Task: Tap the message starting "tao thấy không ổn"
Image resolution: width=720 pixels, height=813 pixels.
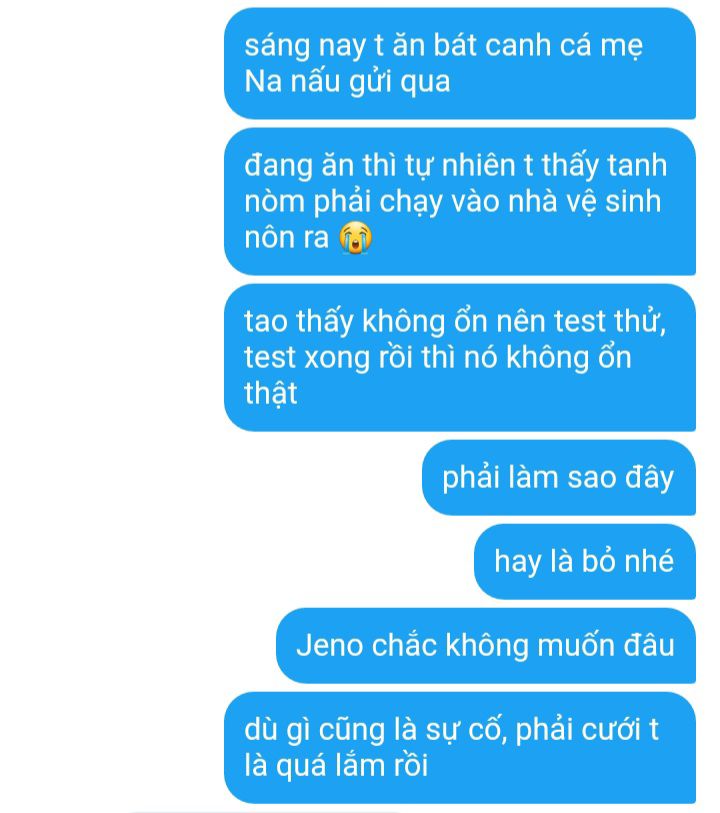Action: click(460, 357)
